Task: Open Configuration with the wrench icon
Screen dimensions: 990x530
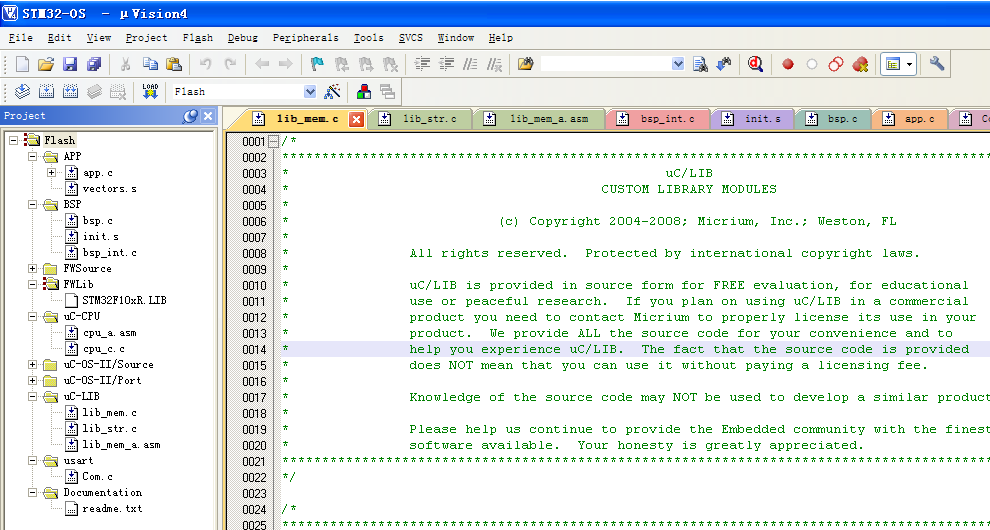Action: (x=937, y=64)
